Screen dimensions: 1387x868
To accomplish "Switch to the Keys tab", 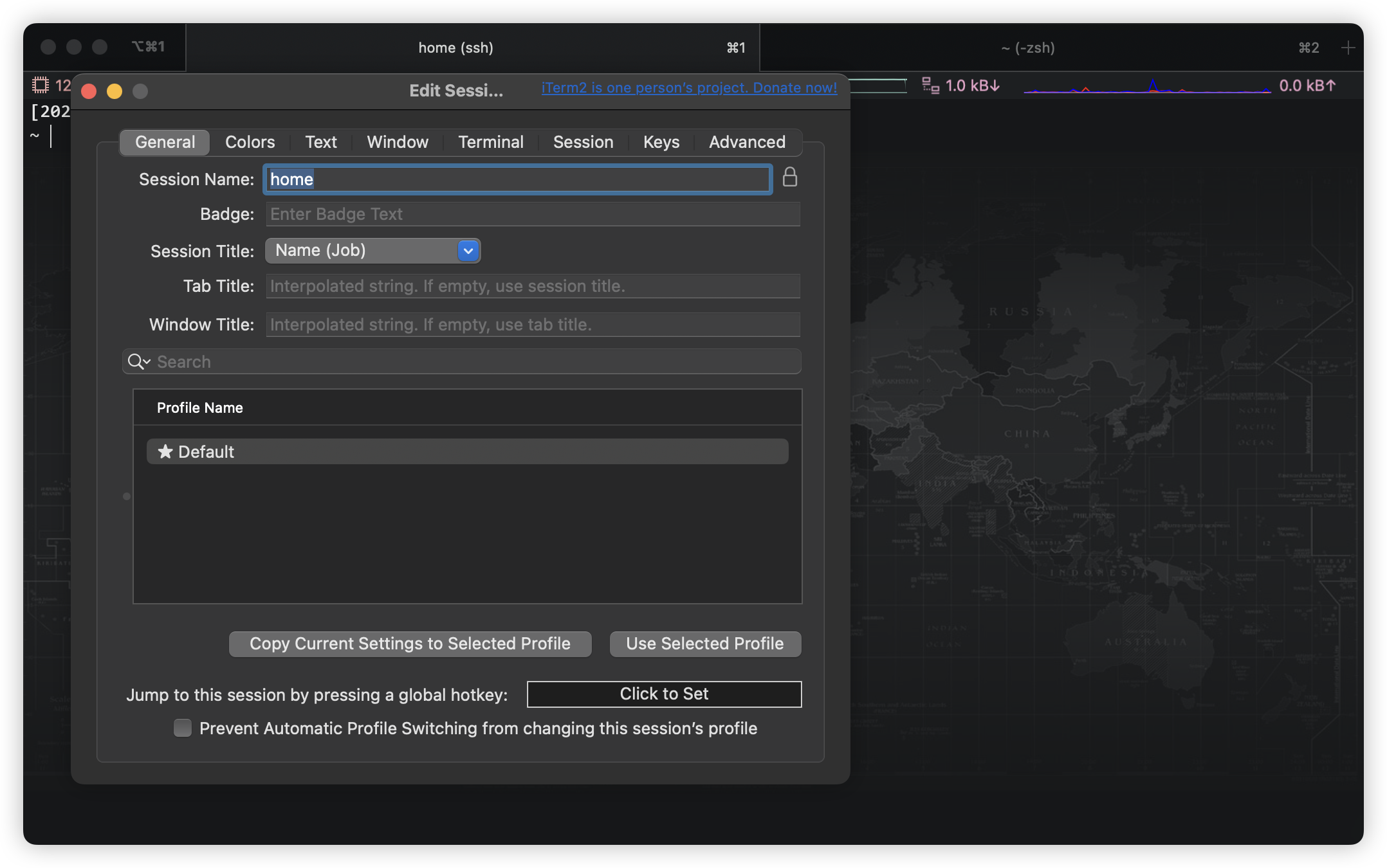I will [661, 142].
